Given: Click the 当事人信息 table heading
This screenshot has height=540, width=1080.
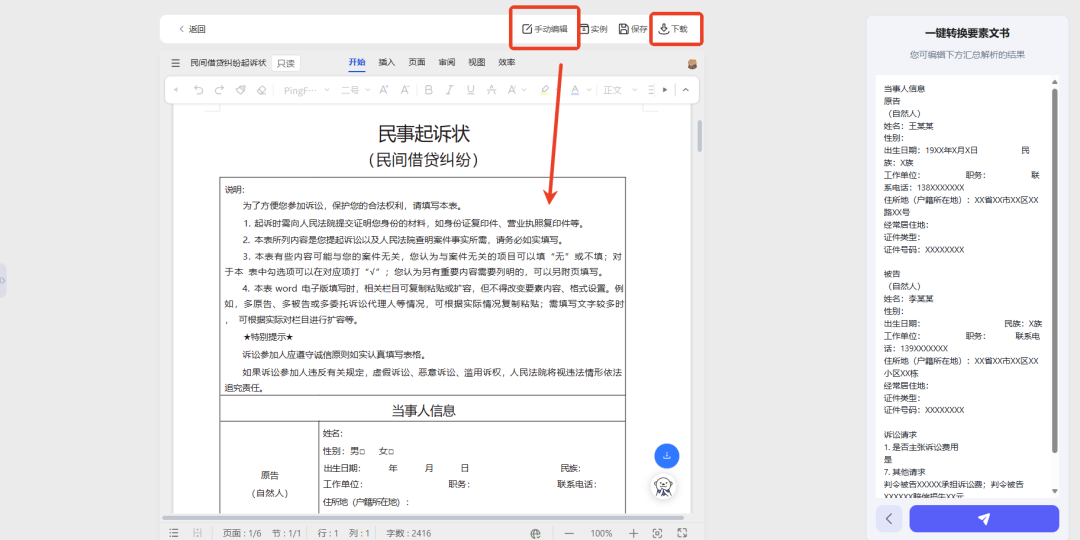Looking at the screenshot, I should pos(424,411).
